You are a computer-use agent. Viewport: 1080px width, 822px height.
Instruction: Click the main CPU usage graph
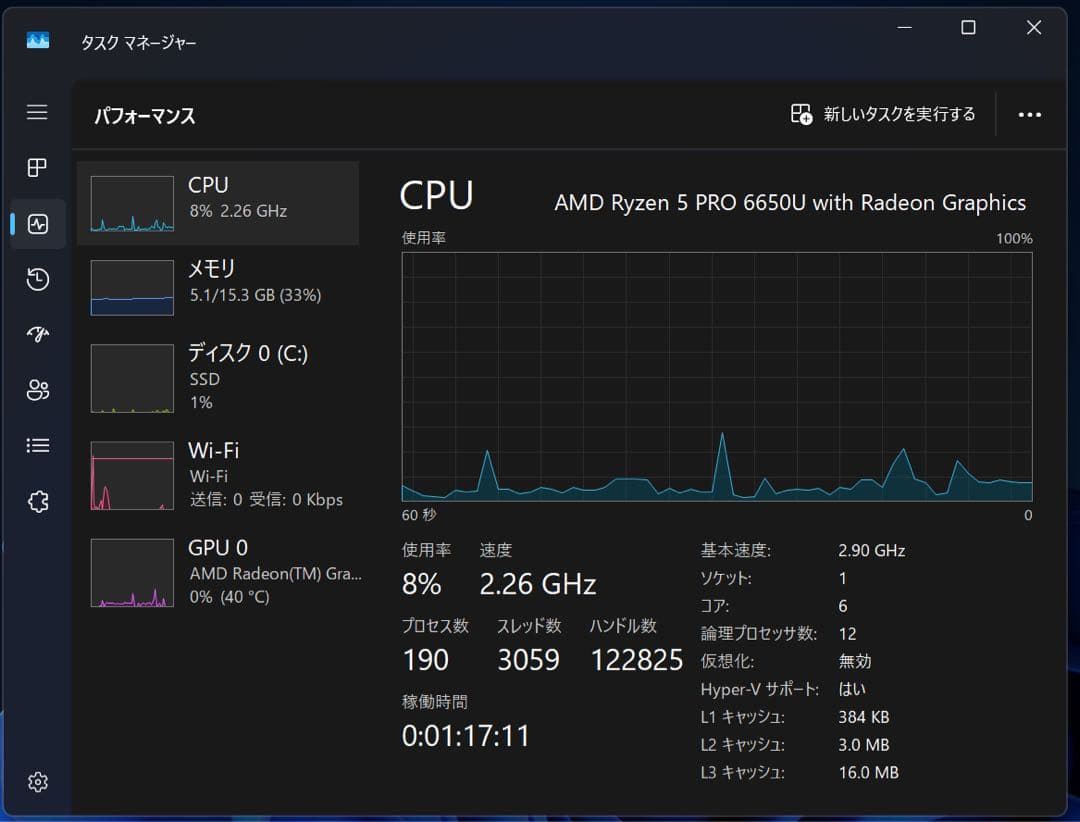pos(717,376)
